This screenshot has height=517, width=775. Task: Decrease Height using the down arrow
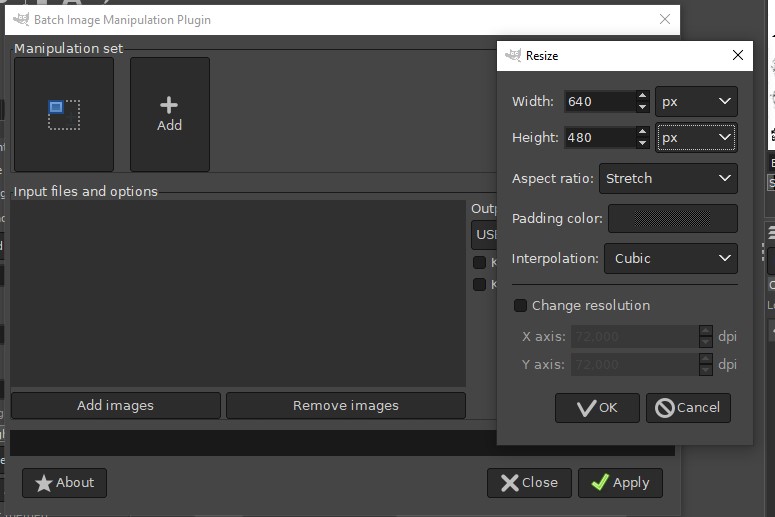[x=642, y=143]
